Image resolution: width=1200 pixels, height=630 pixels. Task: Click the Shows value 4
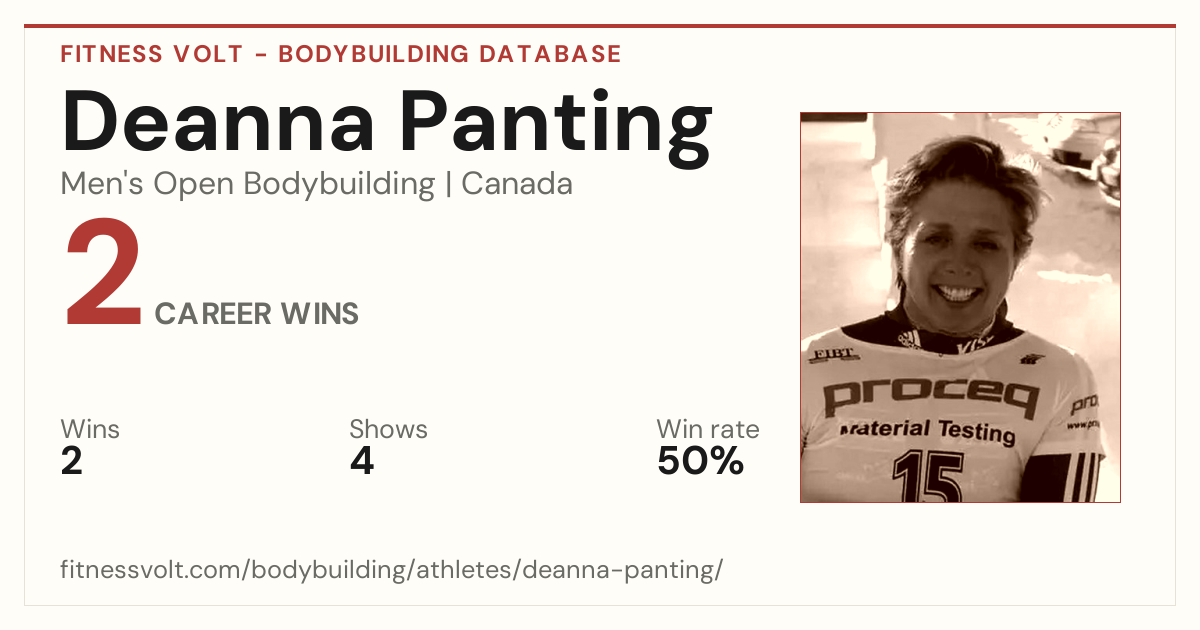coord(362,461)
